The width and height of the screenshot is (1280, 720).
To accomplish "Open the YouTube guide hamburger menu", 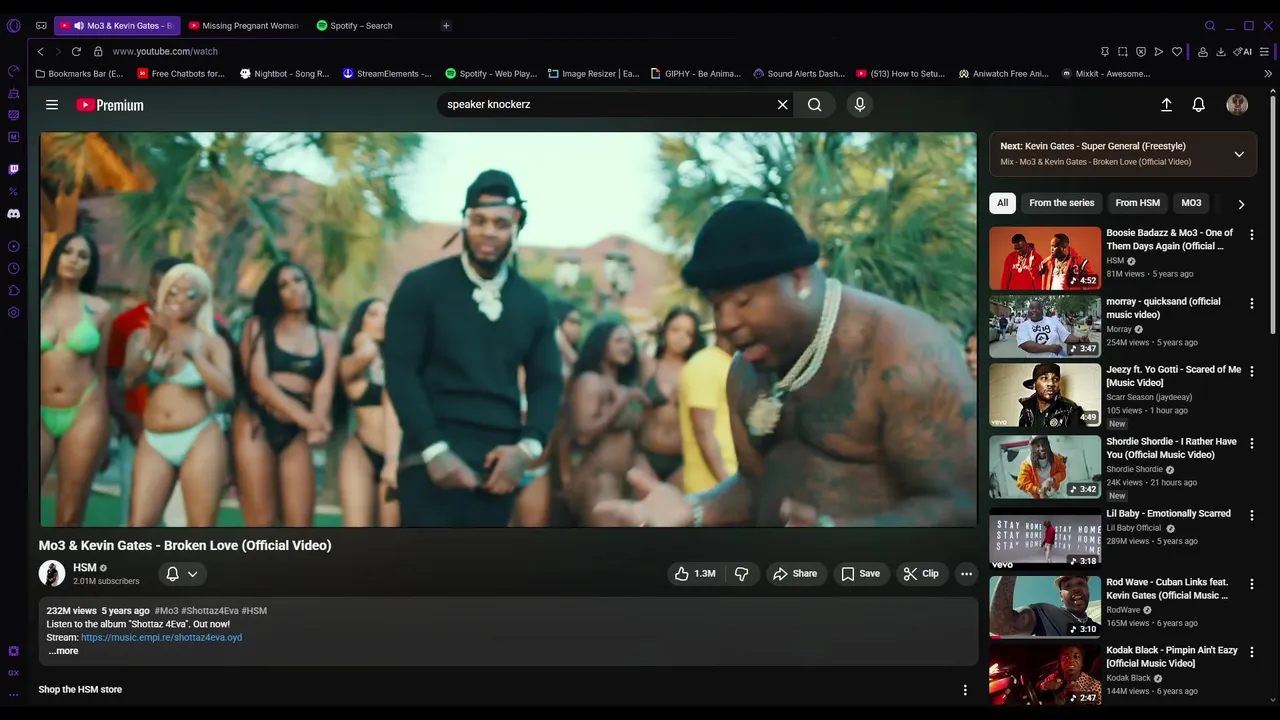I will (x=52, y=104).
